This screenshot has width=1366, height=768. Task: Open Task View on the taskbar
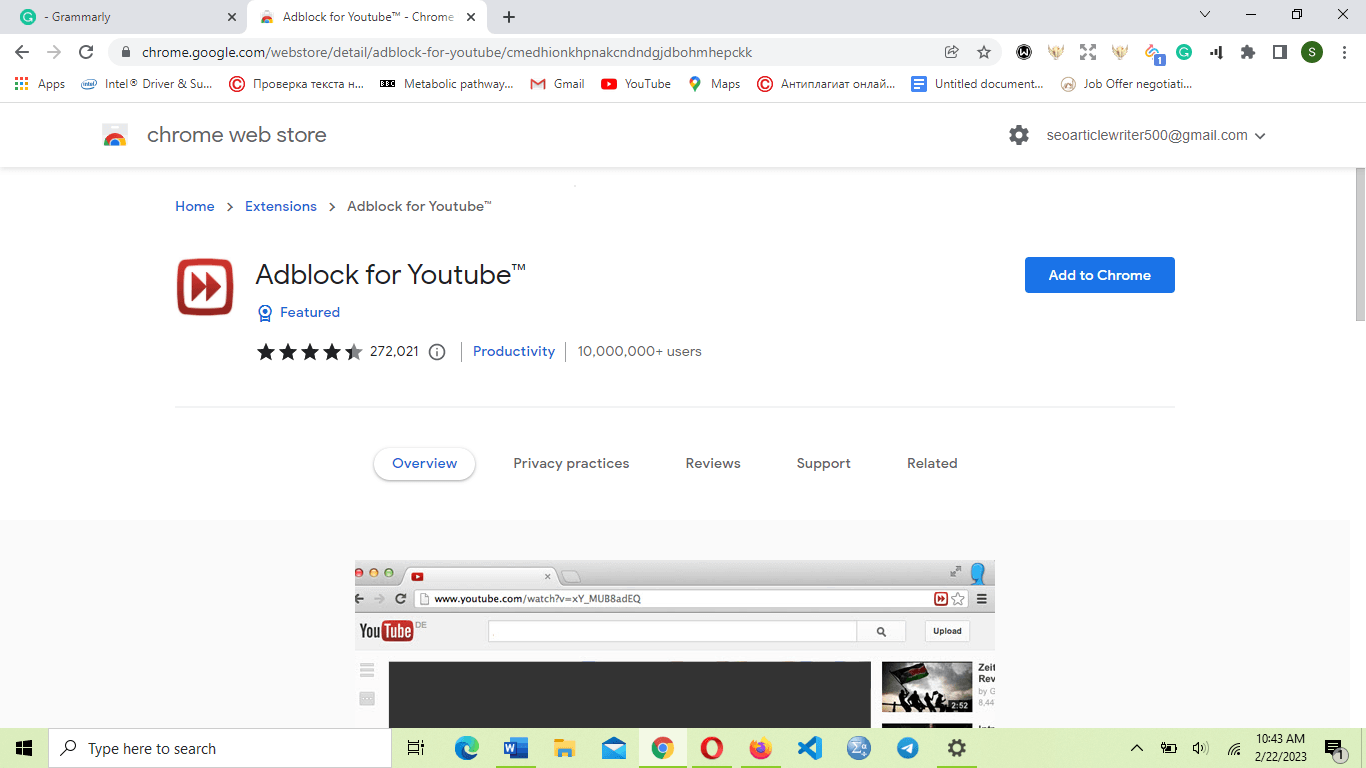[416, 748]
